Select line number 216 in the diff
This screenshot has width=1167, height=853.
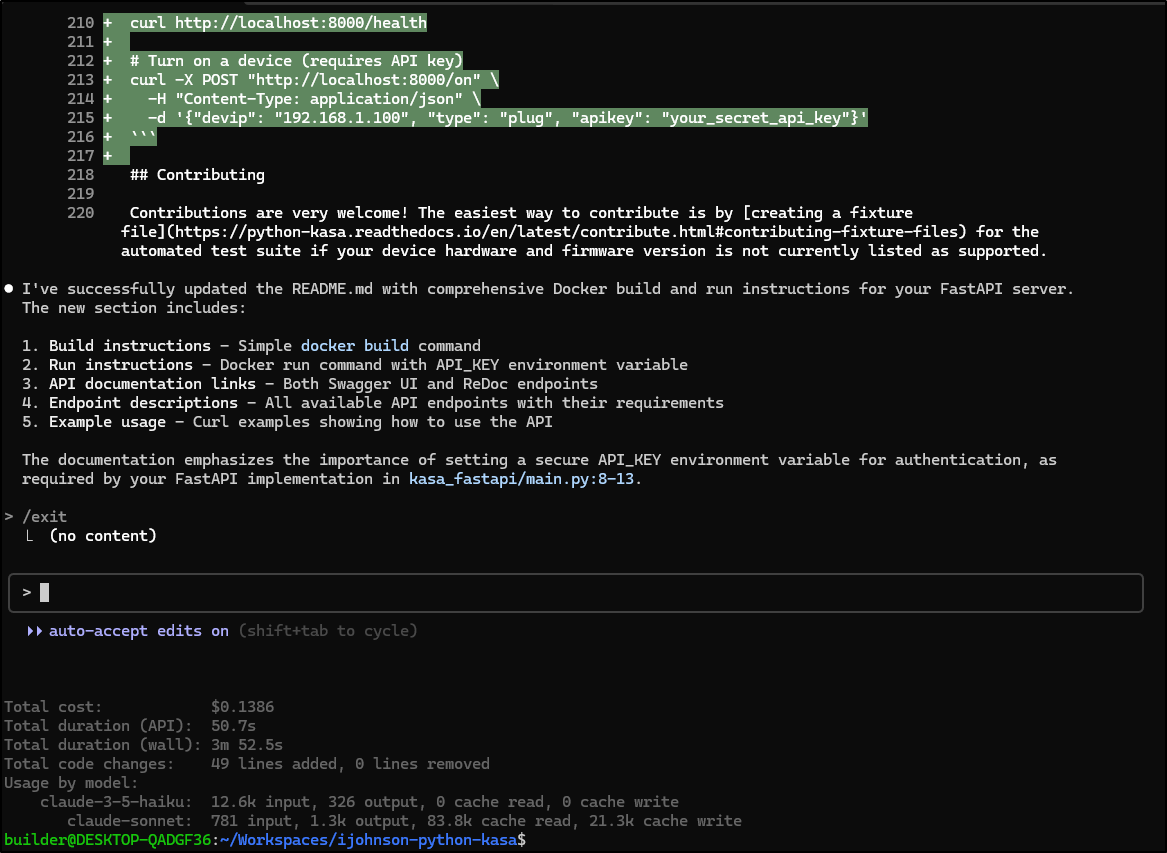80,137
